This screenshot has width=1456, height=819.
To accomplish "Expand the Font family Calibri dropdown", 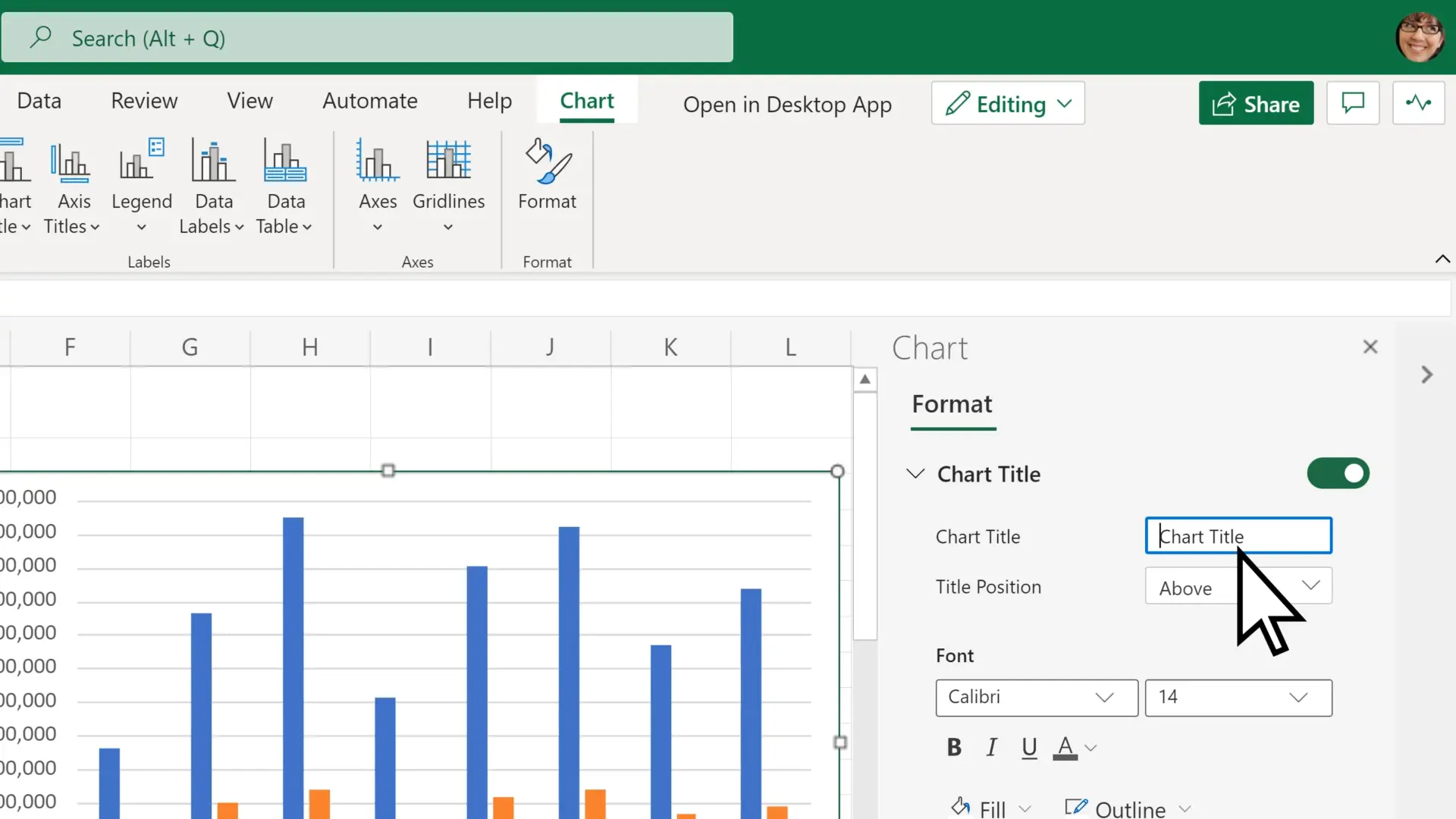I will click(1105, 697).
